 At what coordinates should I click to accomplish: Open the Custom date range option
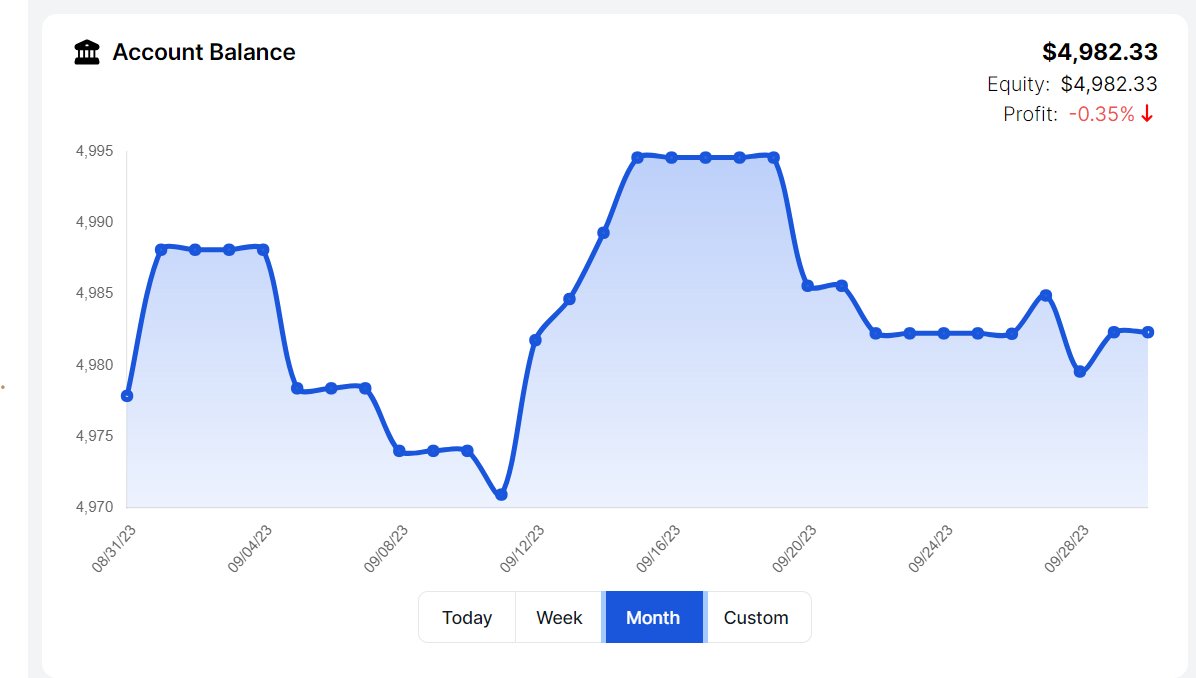(x=756, y=617)
